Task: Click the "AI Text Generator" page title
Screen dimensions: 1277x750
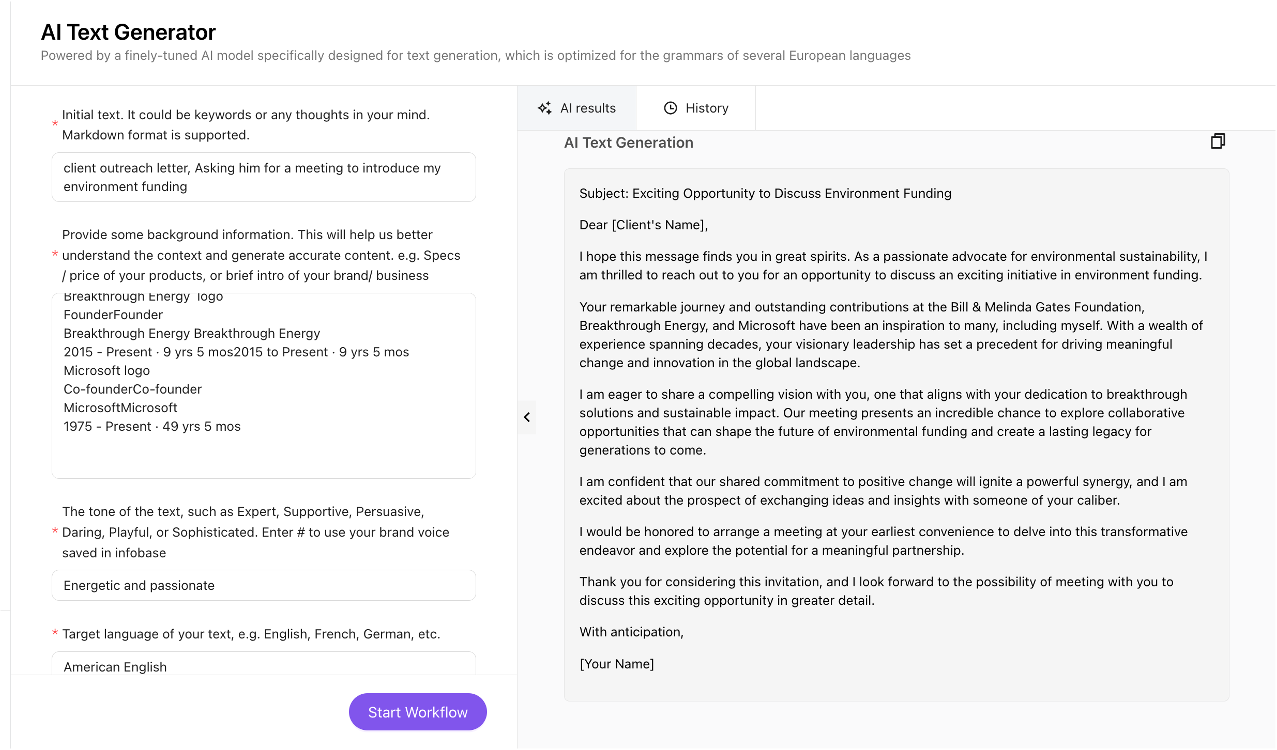Action: click(x=128, y=33)
